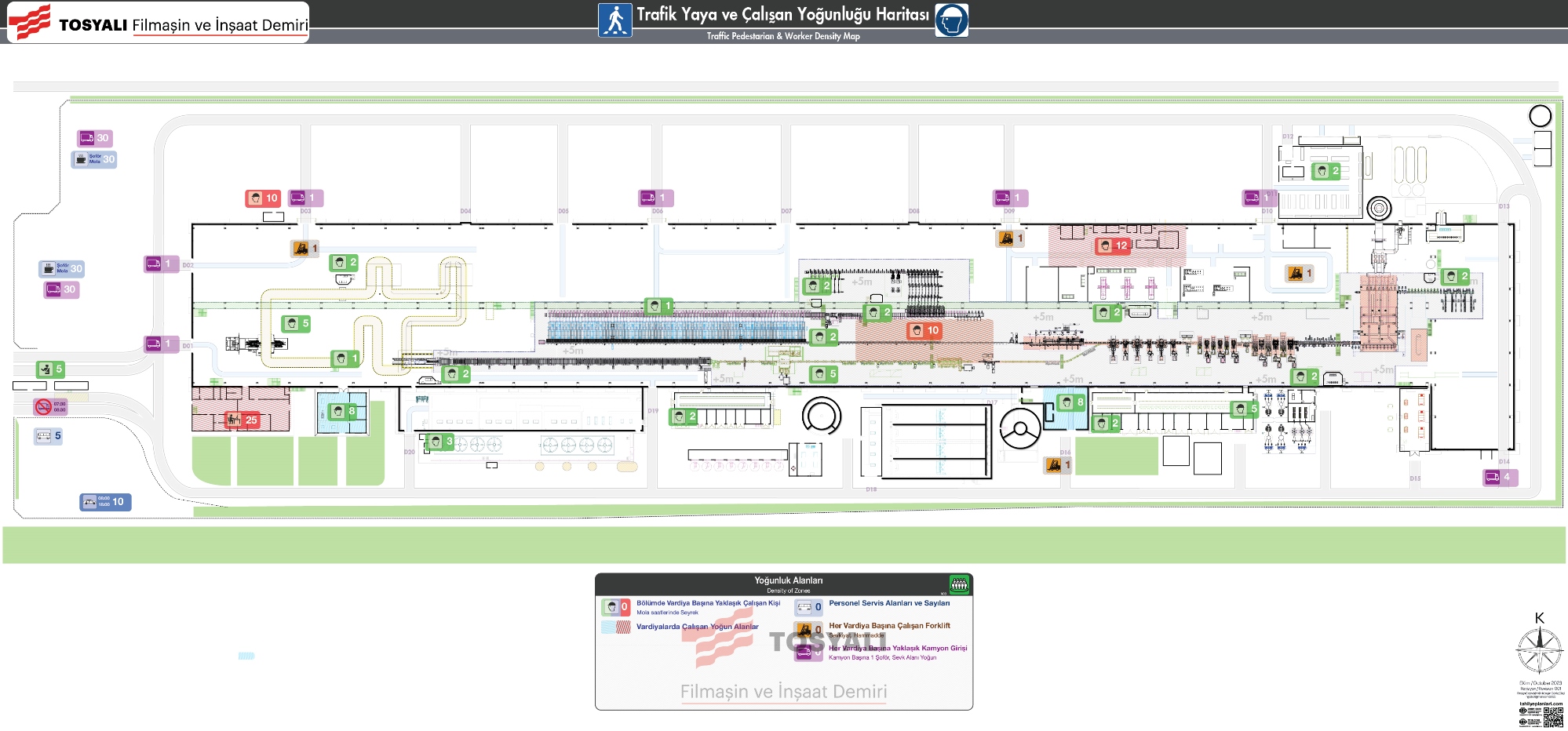Click the 'Yoğunluk Alanları' legend title
1568x731 pixels.
[x=788, y=580]
